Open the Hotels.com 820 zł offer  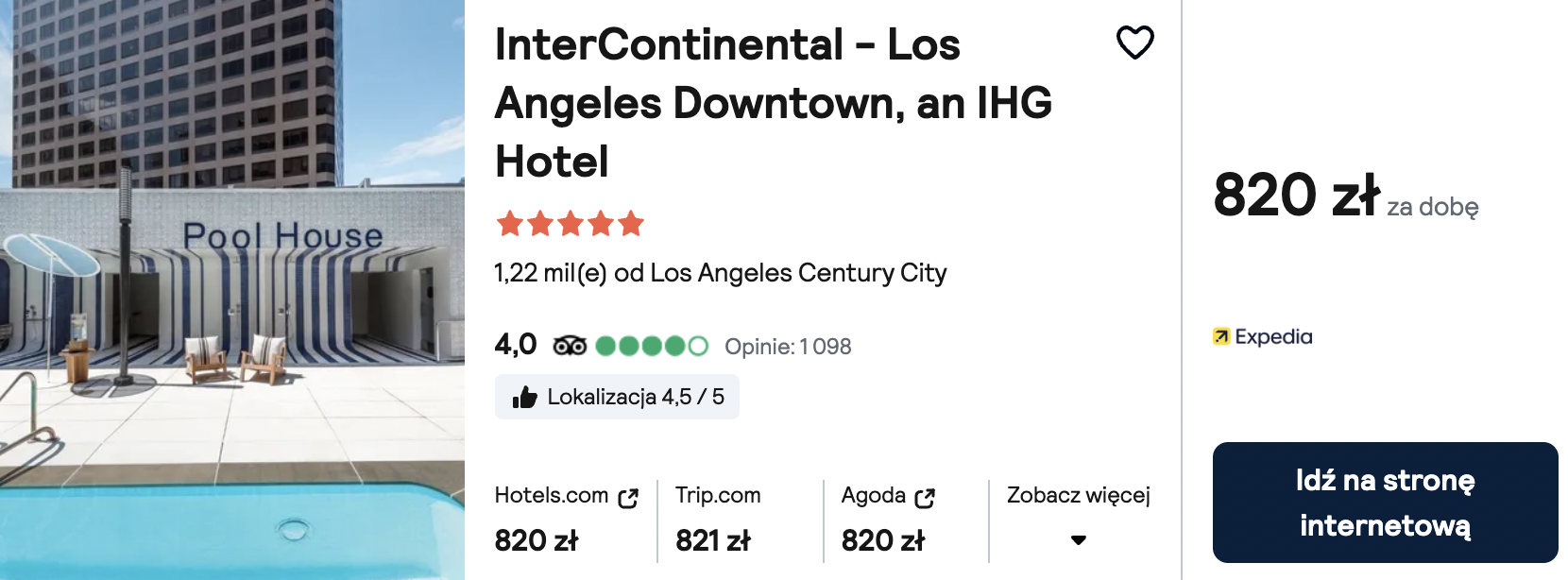[567, 520]
